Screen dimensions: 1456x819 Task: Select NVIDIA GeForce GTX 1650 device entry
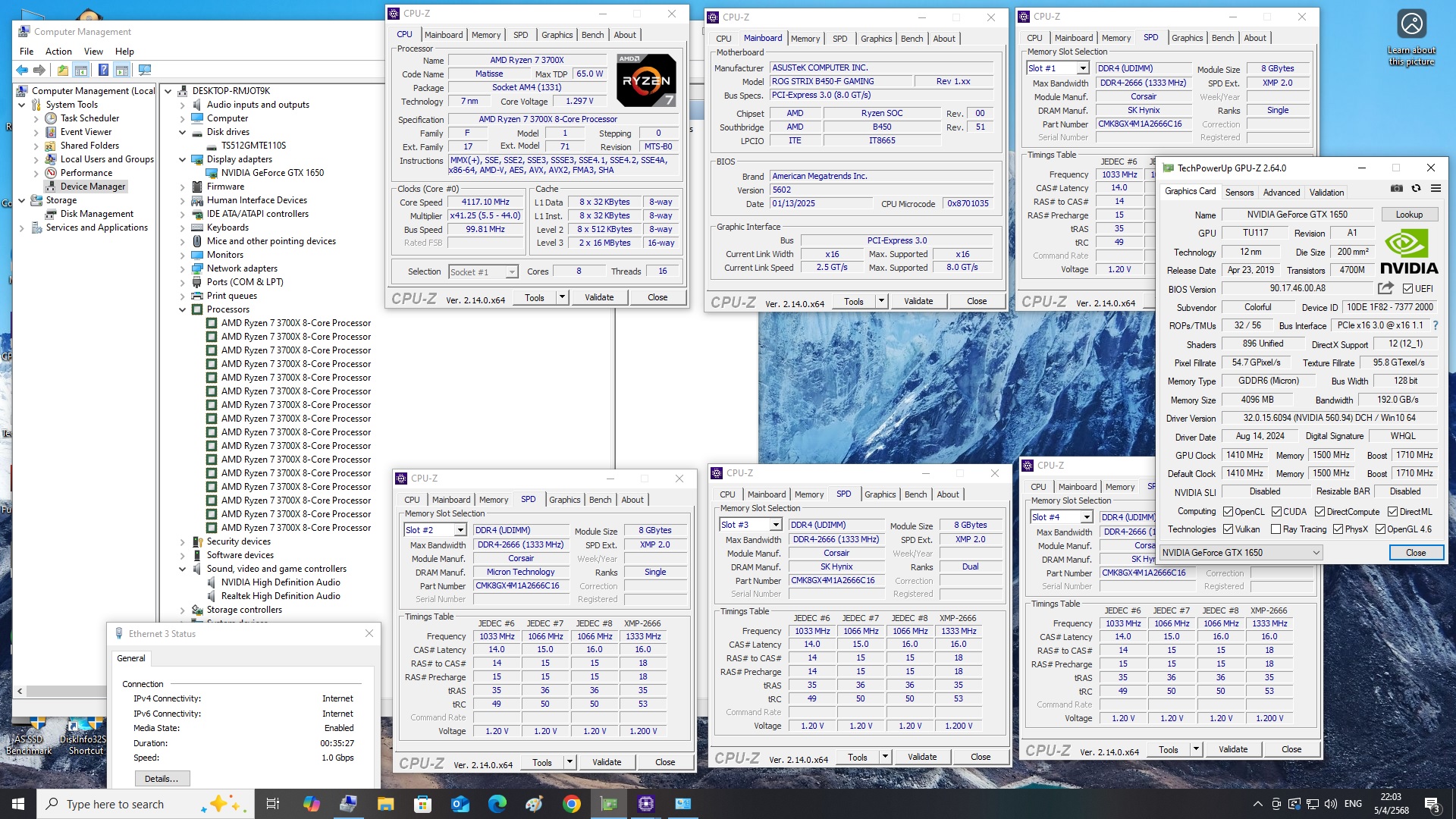(x=272, y=173)
